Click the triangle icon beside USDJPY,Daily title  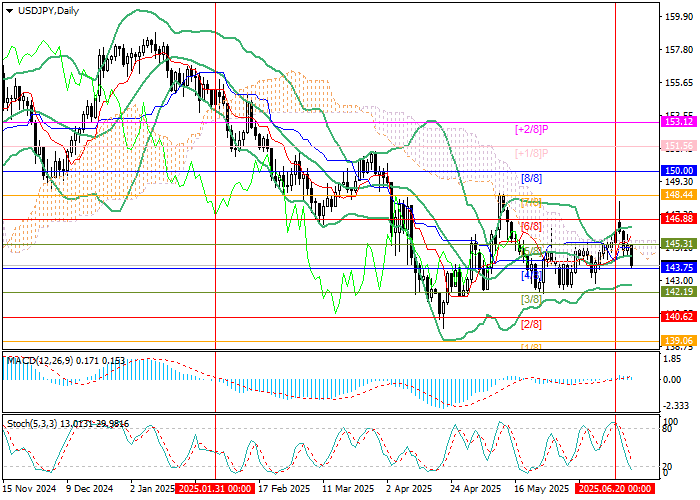(7, 10)
